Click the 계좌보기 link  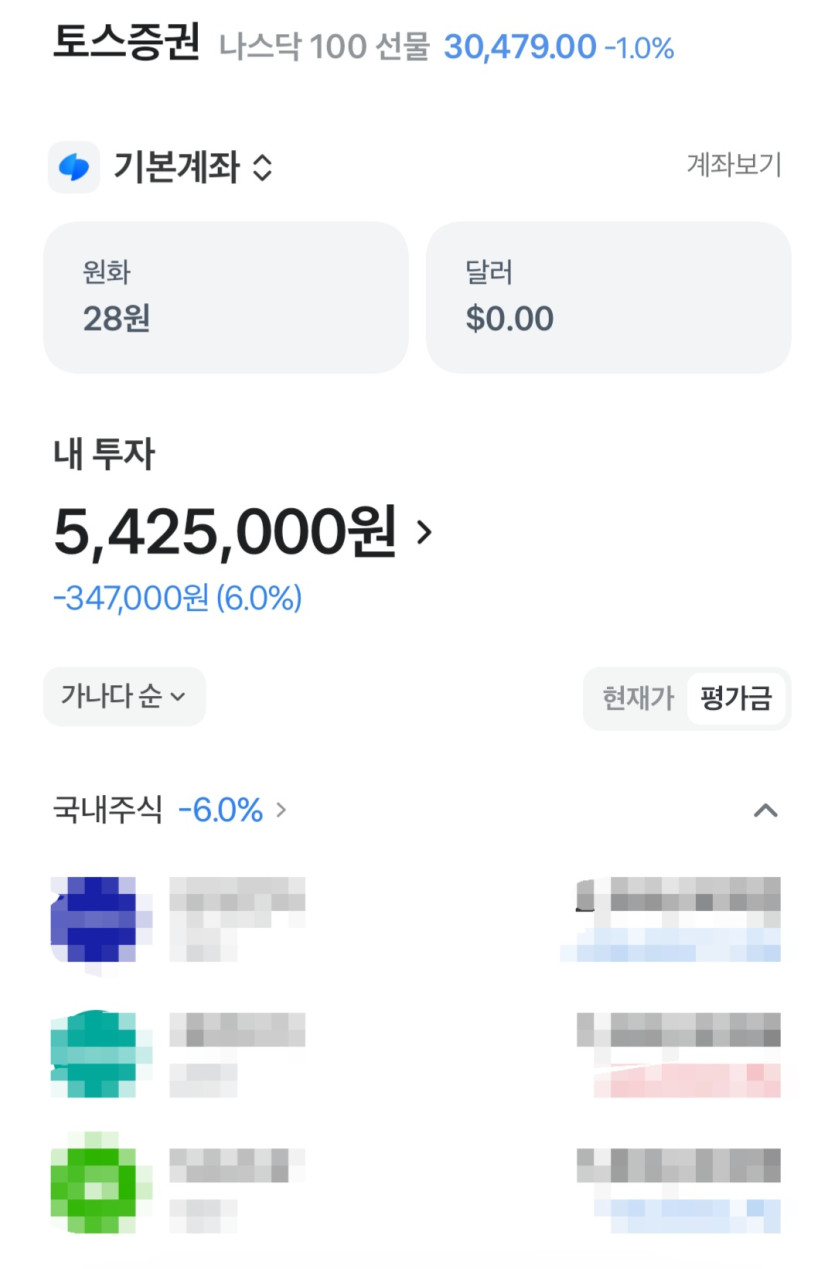(x=734, y=164)
